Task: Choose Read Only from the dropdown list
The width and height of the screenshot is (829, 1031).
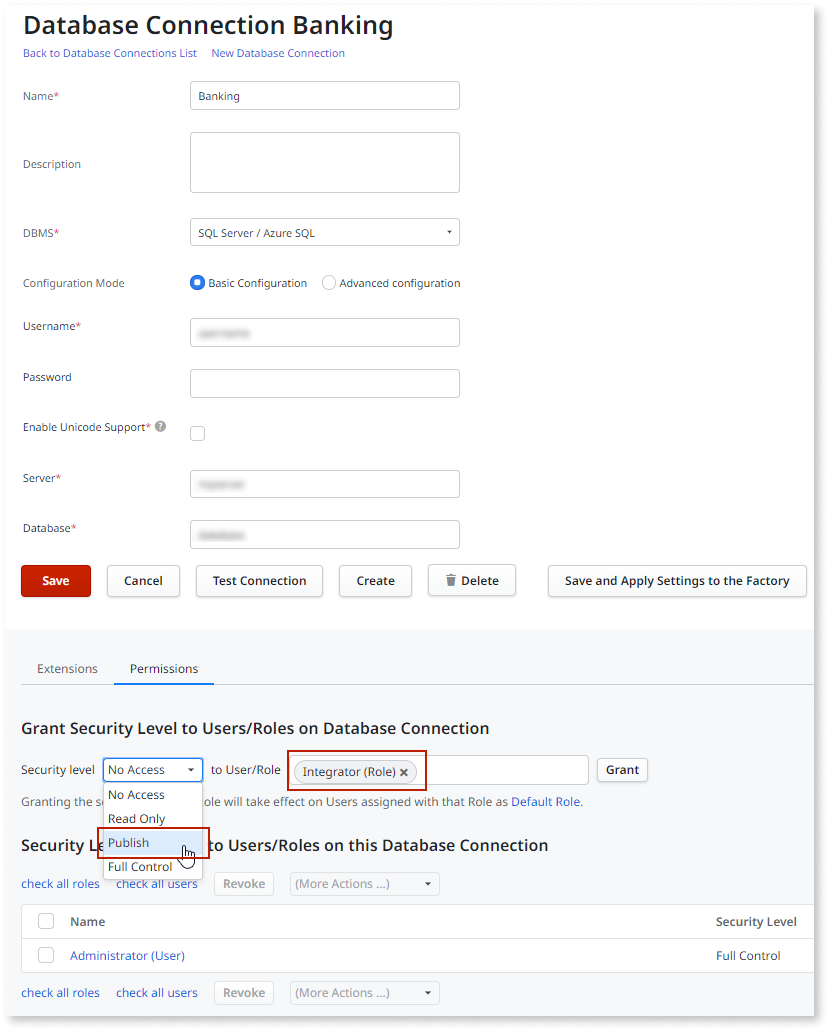Action: (153, 819)
